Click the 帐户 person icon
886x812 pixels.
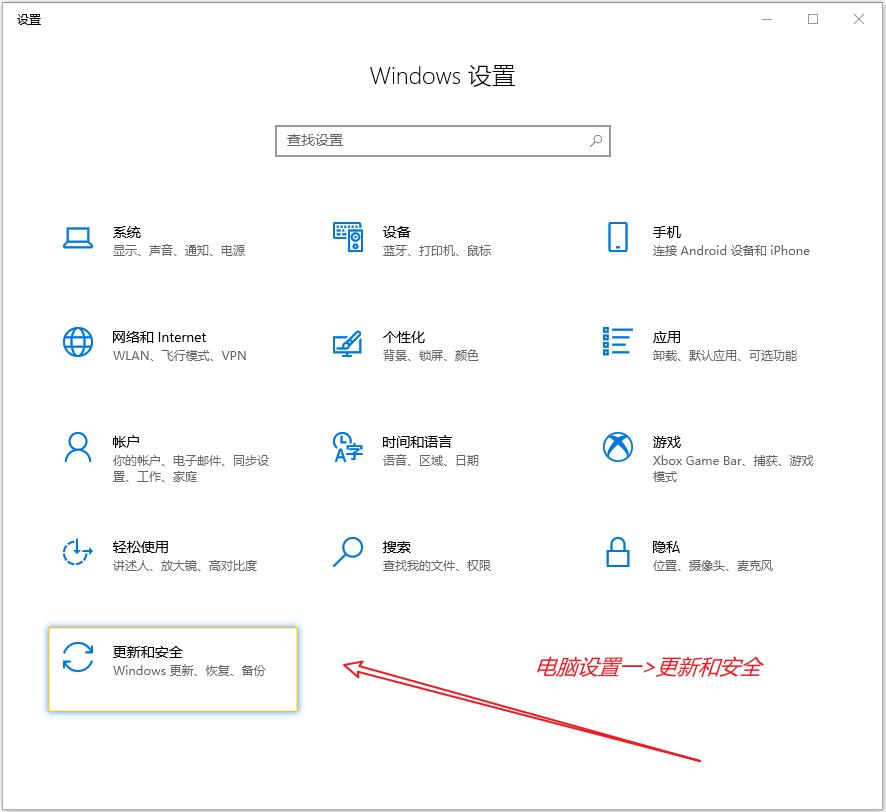coord(78,447)
